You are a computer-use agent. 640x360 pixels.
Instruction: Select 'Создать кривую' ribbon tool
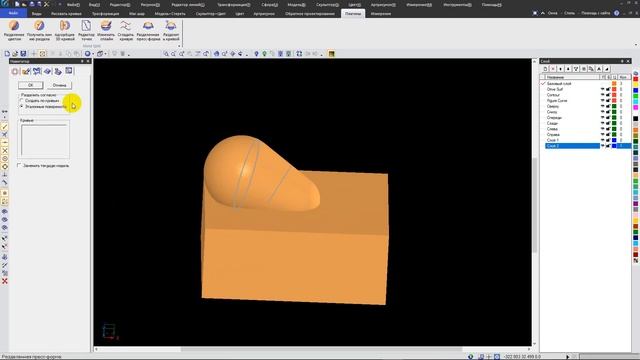coord(126,31)
